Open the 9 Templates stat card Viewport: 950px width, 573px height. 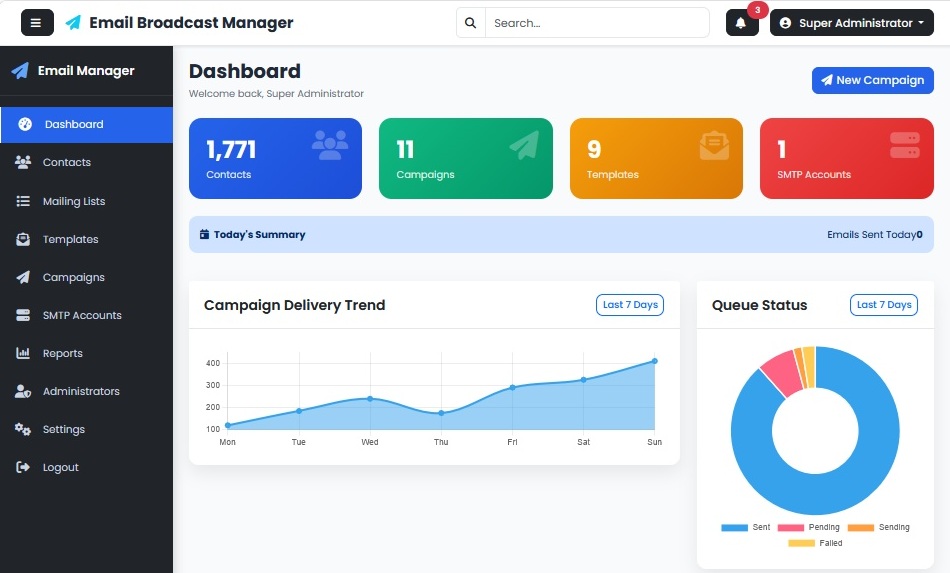tap(656, 158)
